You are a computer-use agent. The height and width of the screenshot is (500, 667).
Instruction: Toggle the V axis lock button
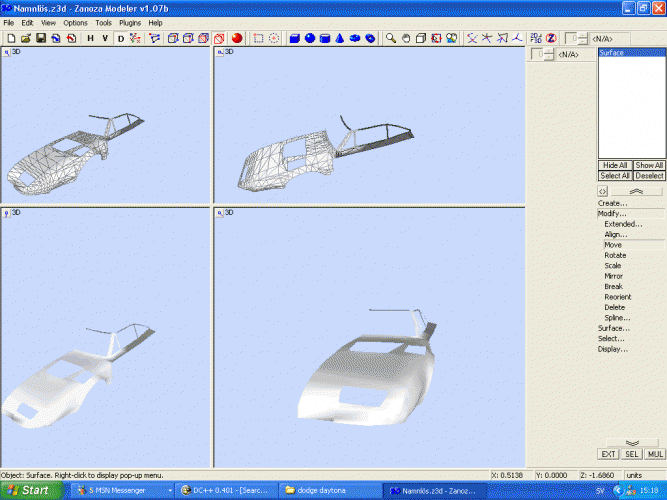tap(105, 38)
